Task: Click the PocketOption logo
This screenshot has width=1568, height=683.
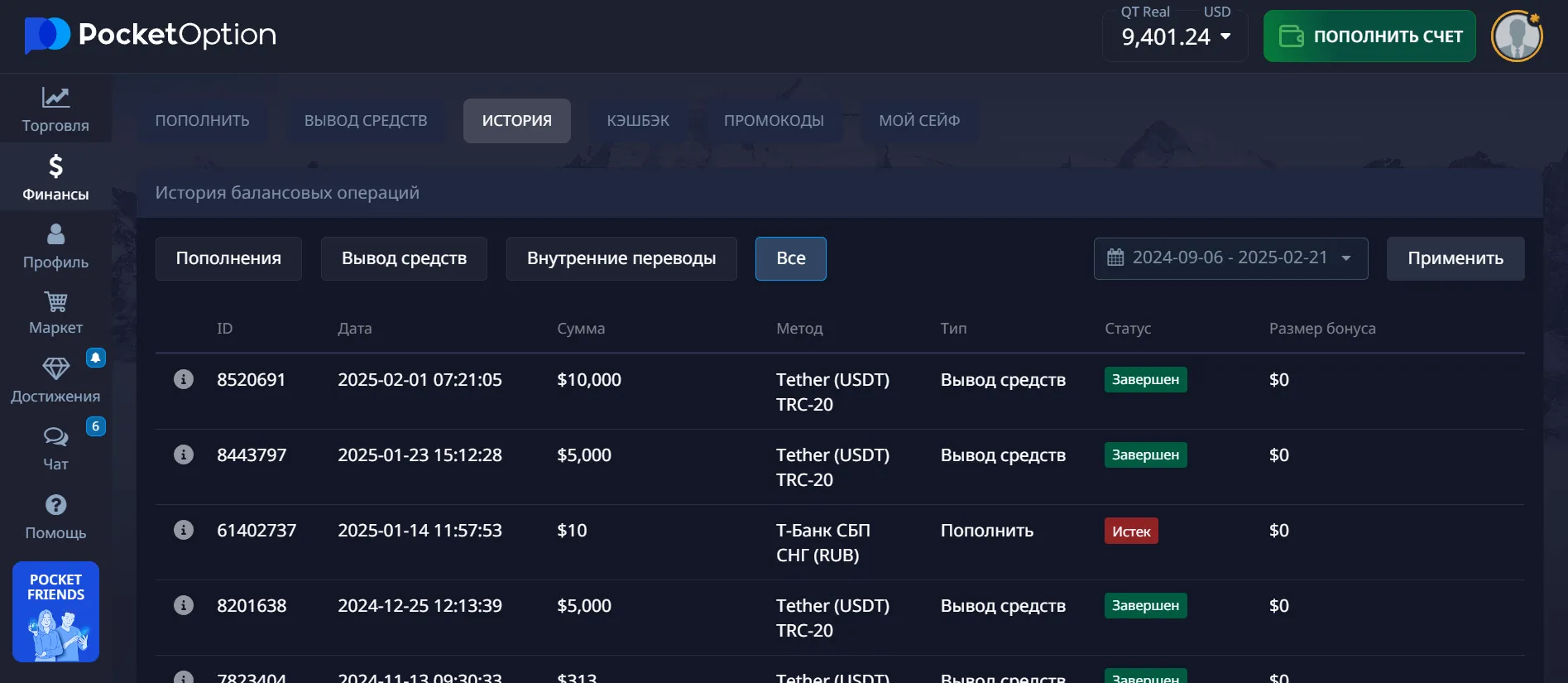Action: click(x=151, y=35)
